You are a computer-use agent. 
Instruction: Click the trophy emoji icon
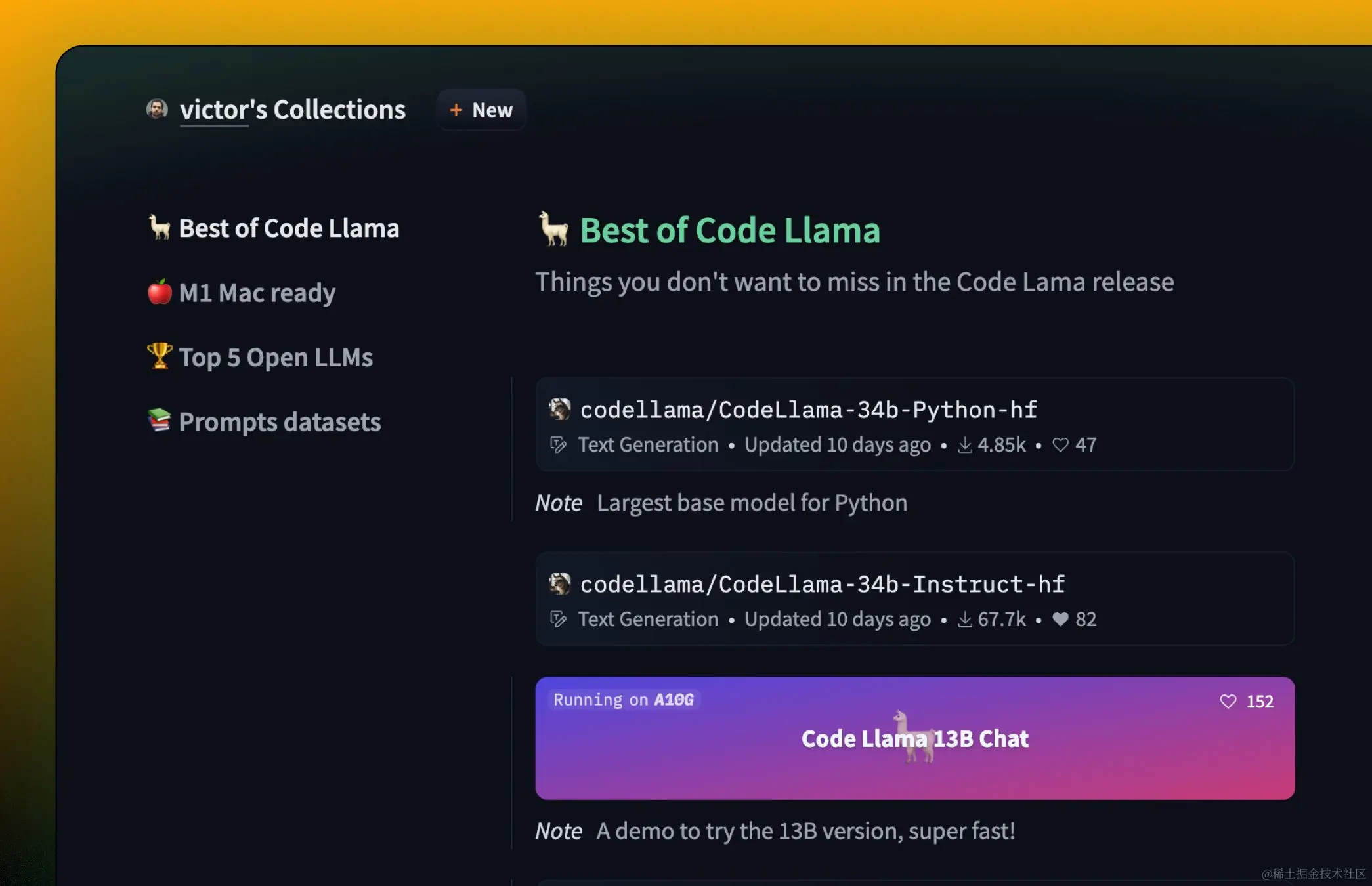pos(160,356)
